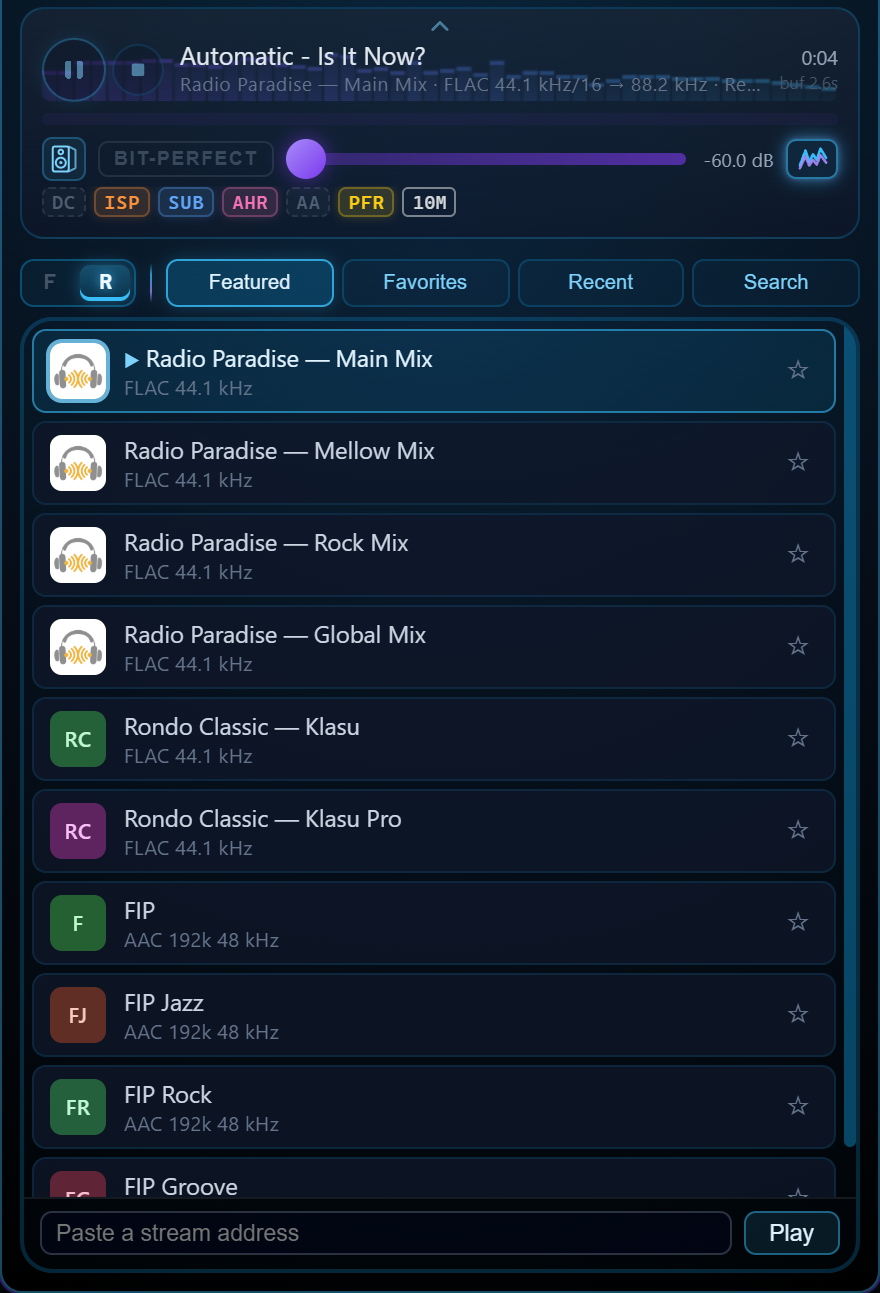
Task: Stop playback with the stop button
Action: click(x=138, y=70)
